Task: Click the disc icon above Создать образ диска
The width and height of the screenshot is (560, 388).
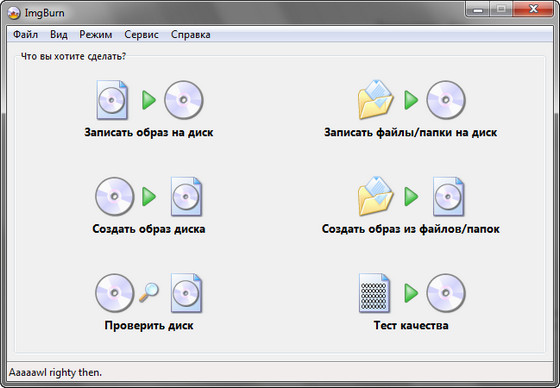Action: click(x=115, y=196)
